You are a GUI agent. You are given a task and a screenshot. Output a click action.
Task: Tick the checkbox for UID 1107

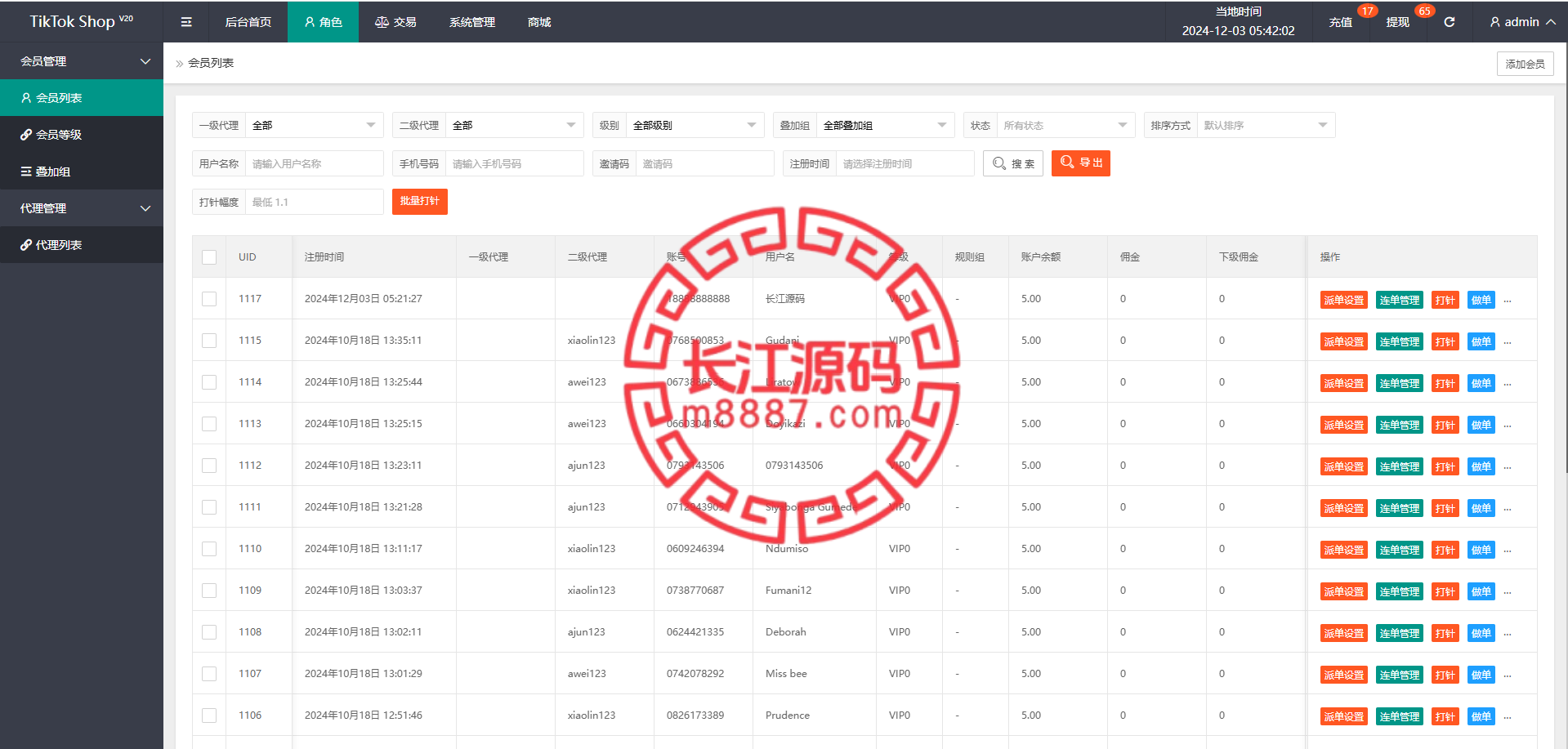209,674
